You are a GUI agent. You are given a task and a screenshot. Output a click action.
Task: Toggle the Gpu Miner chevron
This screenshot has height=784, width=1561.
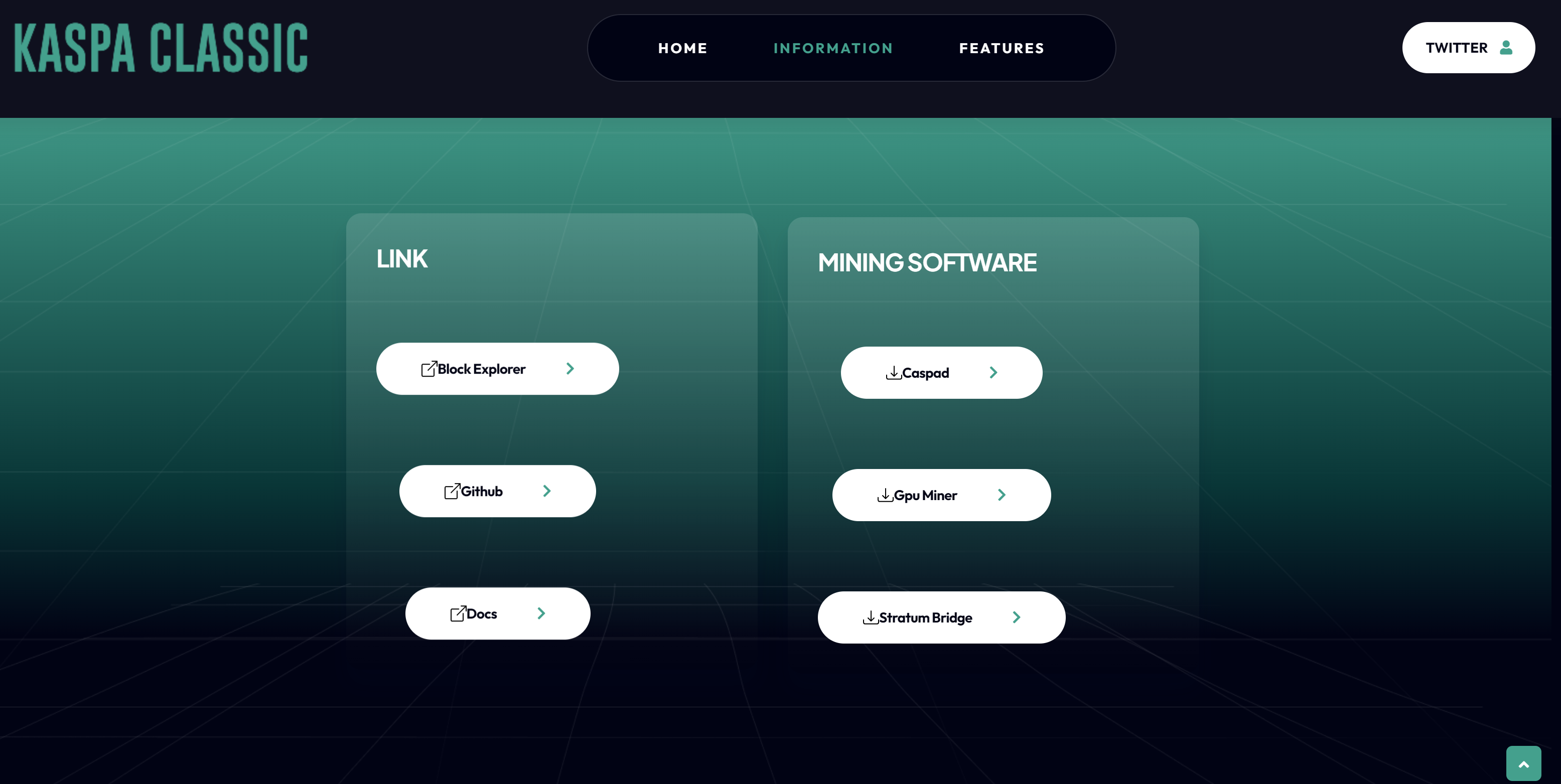click(x=1002, y=495)
